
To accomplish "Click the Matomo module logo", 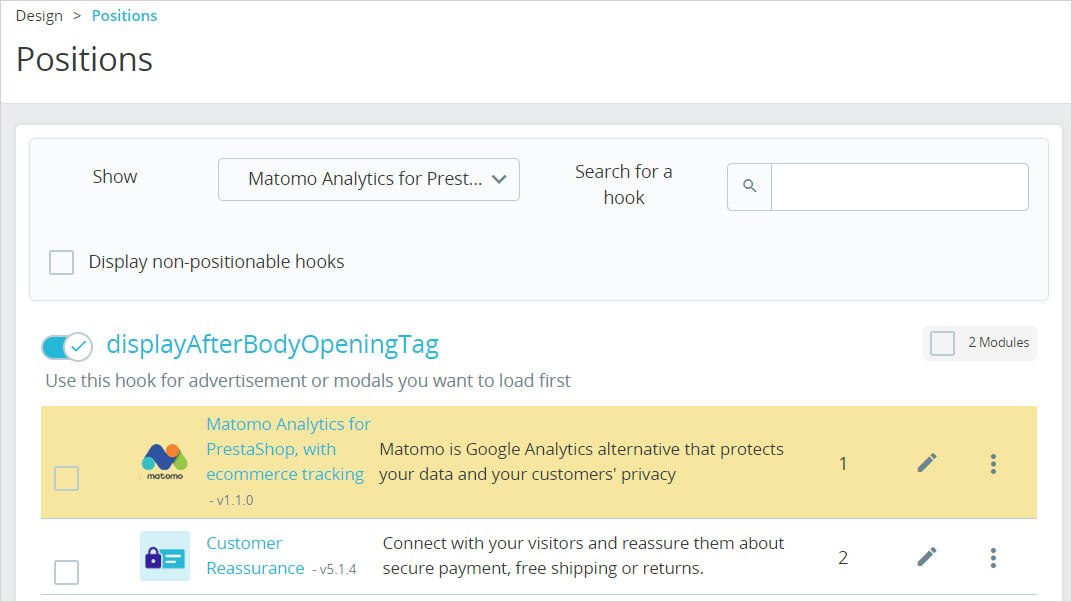I will click(164, 461).
